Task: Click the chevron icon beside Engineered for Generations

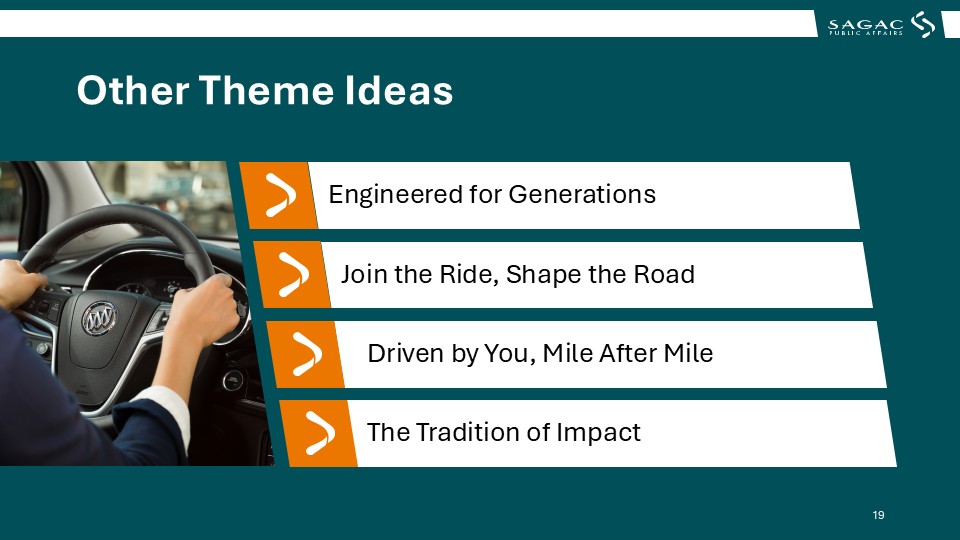Action: (280, 195)
